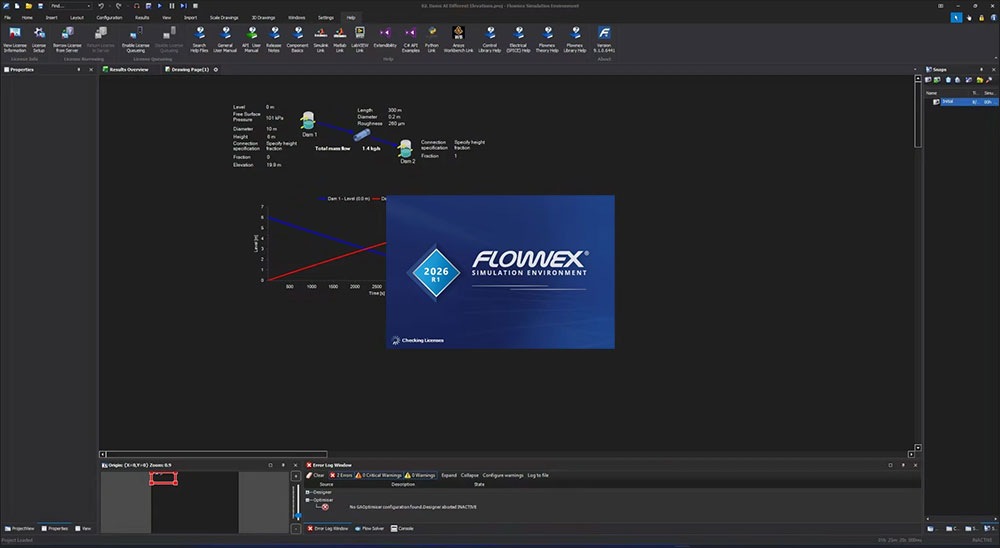This screenshot has width=1000, height=548.
Task: Toggle the 2 Errors filter
Action: tap(341, 475)
